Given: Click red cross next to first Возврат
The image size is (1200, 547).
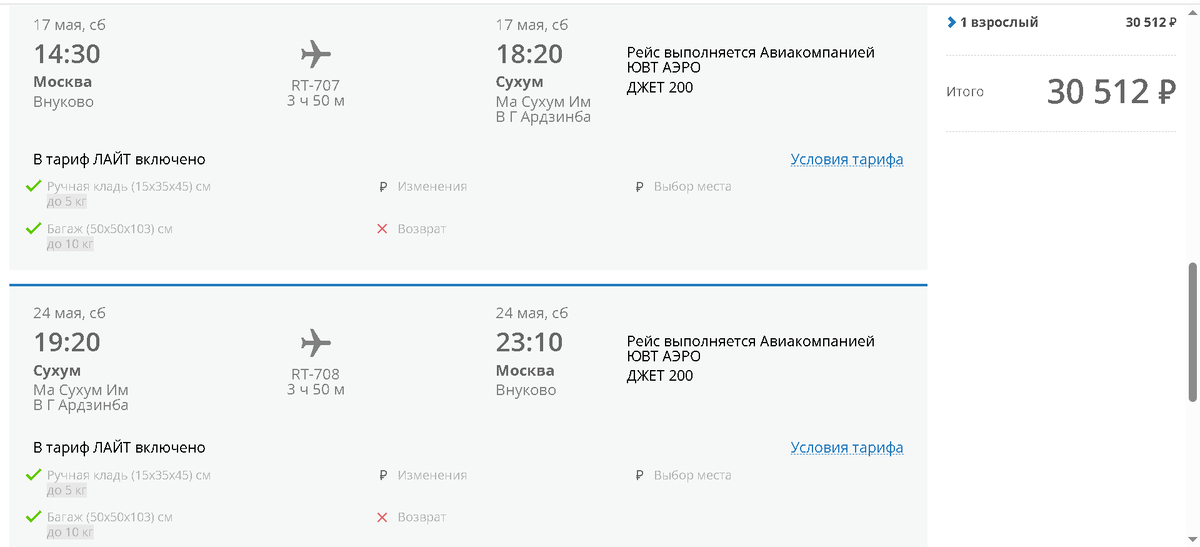Looking at the screenshot, I should (x=382, y=229).
